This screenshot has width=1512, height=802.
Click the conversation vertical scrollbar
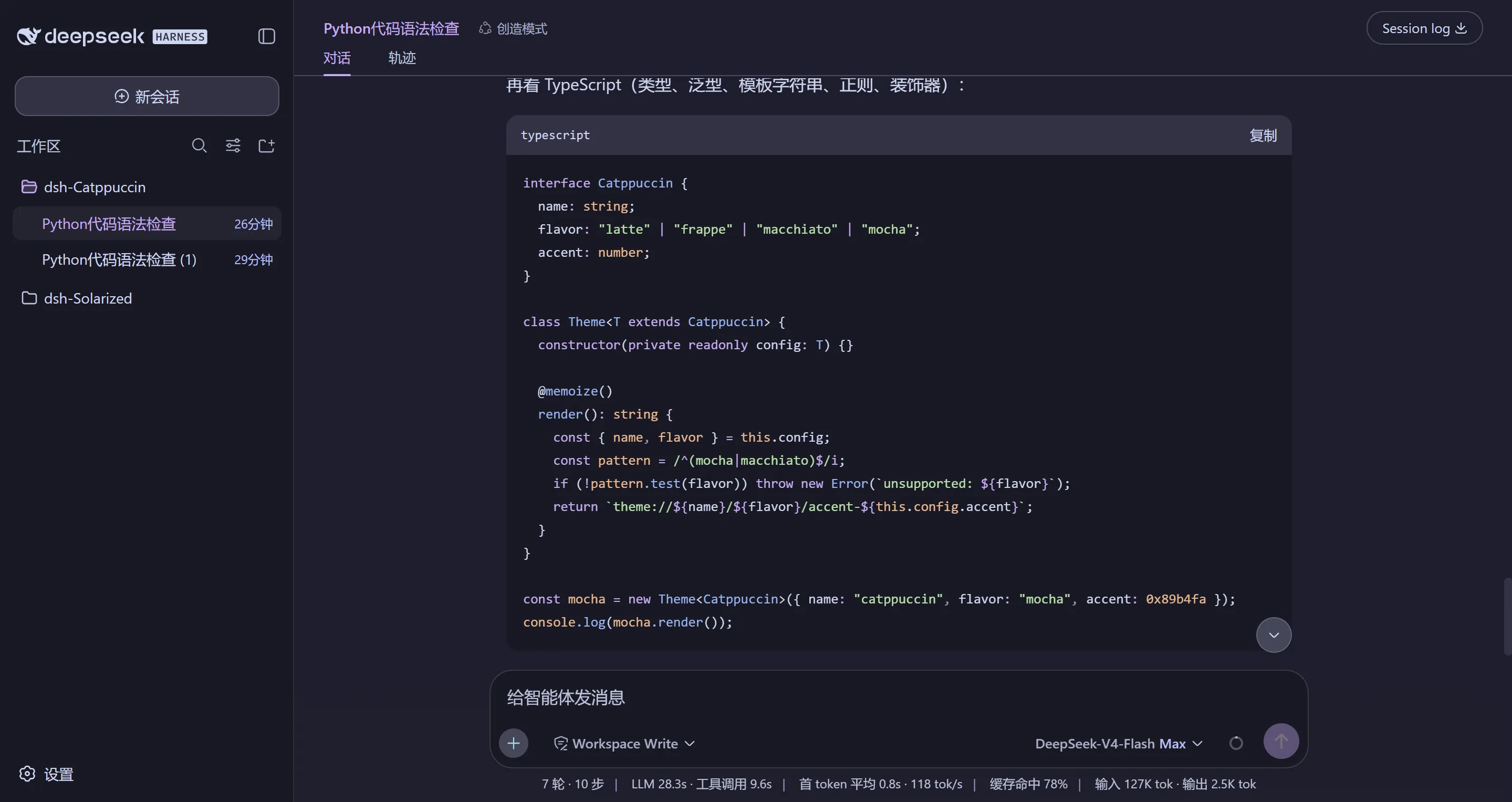pyautogui.click(x=1507, y=617)
